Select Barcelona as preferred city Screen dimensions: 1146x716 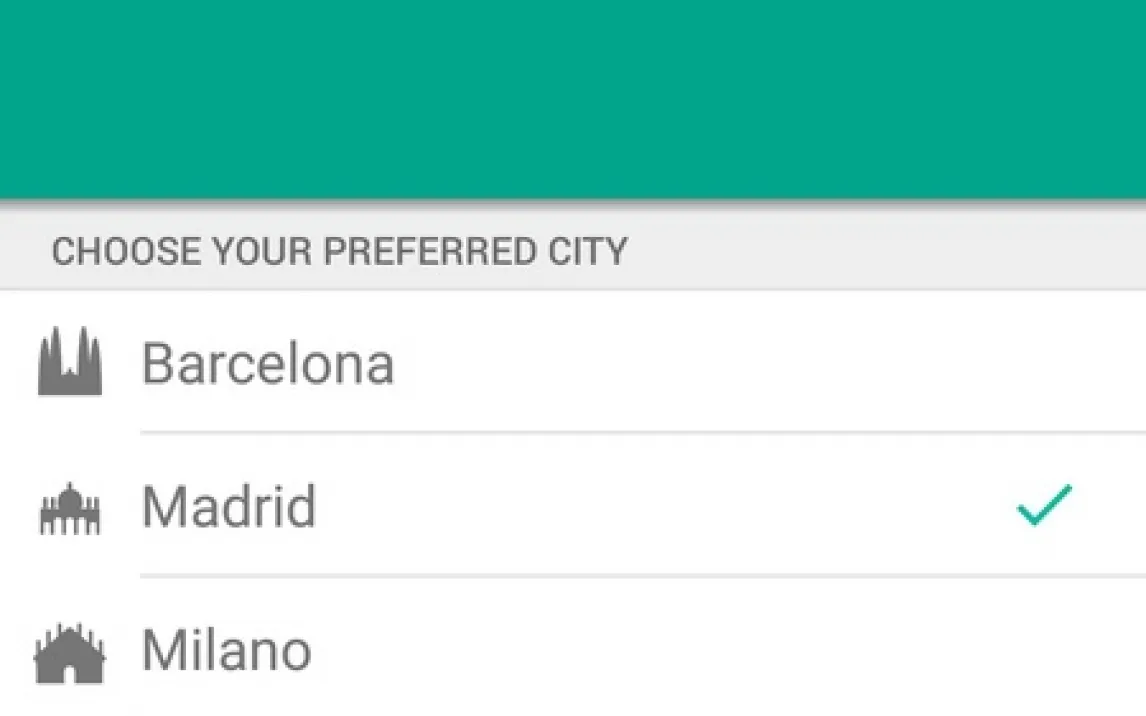pos(268,363)
